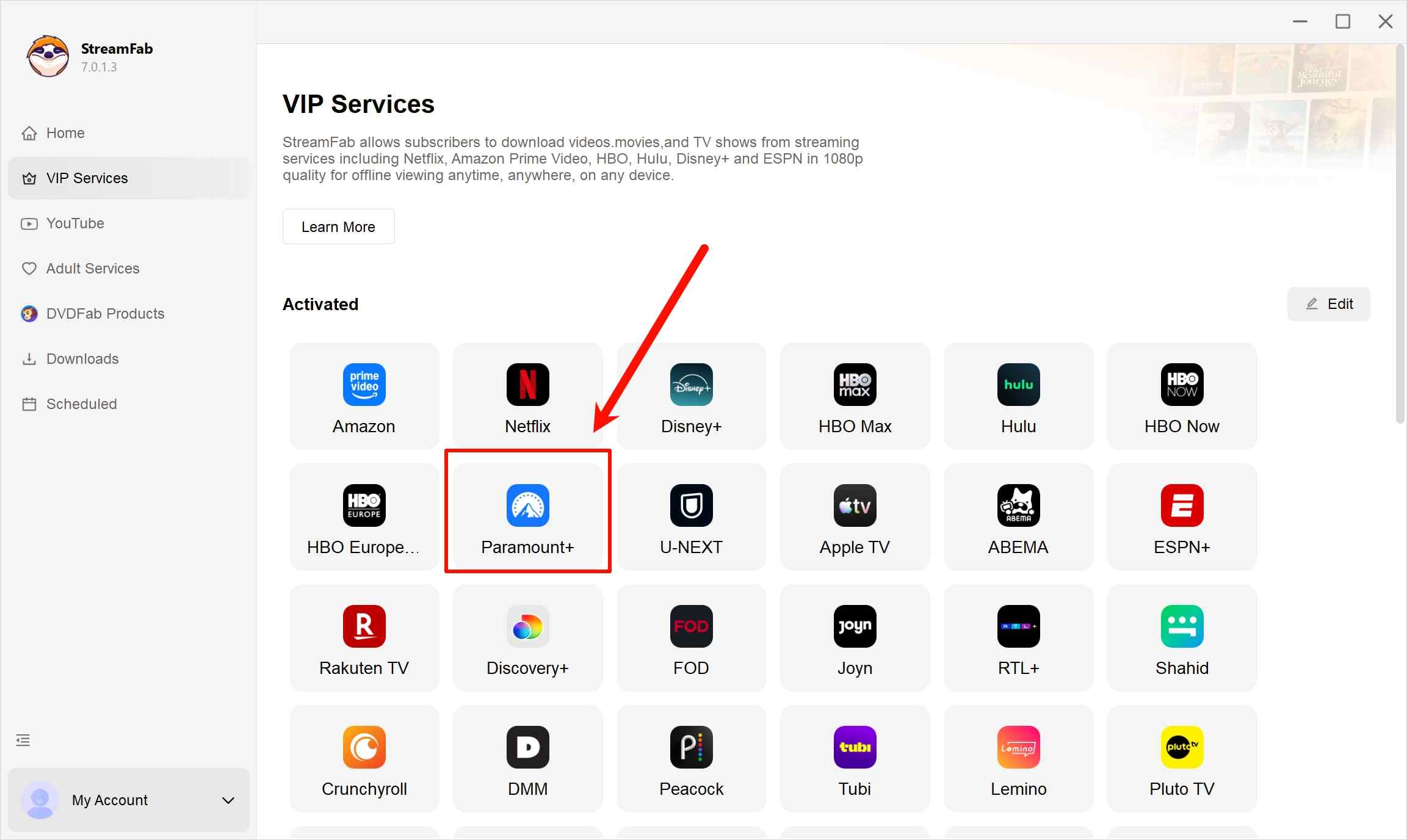Go to the Home menu item
This screenshot has height=840, width=1407.
(65, 133)
